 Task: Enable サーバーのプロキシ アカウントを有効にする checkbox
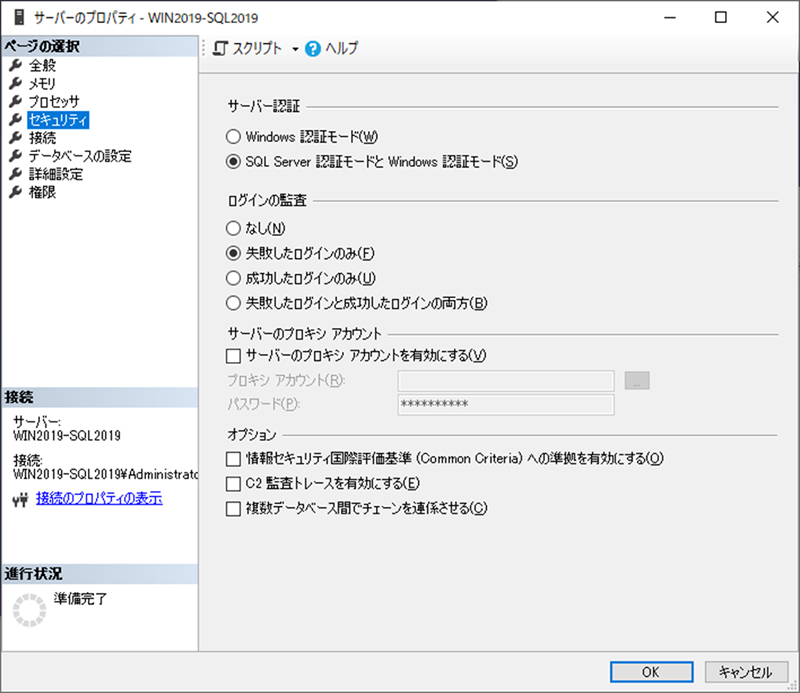(x=233, y=355)
